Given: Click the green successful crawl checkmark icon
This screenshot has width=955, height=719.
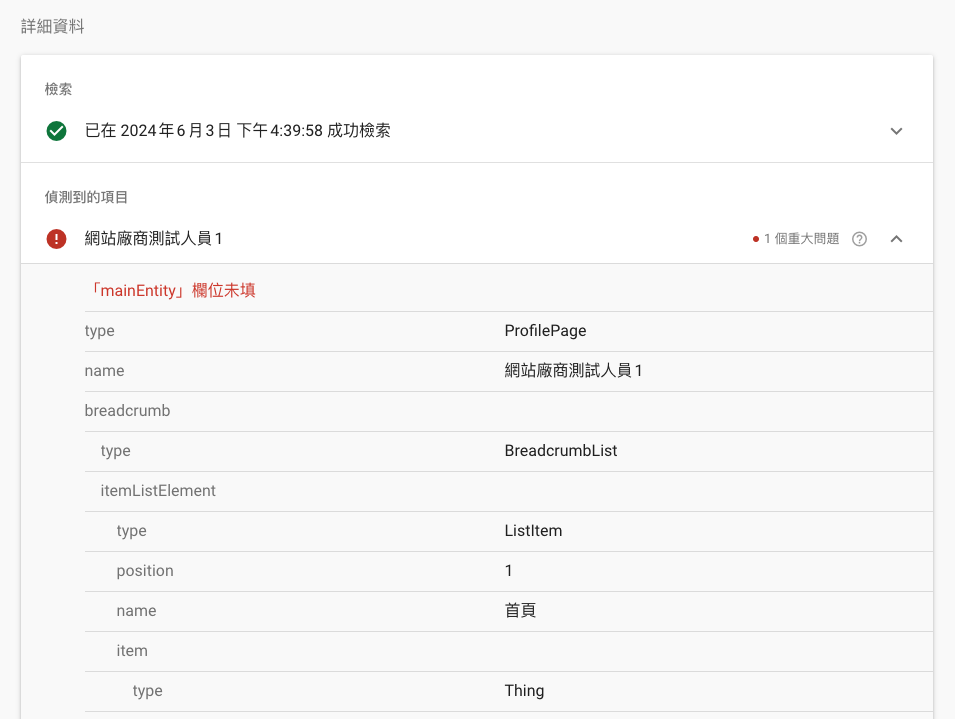Looking at the screenshot, I should tap(56, 131).
